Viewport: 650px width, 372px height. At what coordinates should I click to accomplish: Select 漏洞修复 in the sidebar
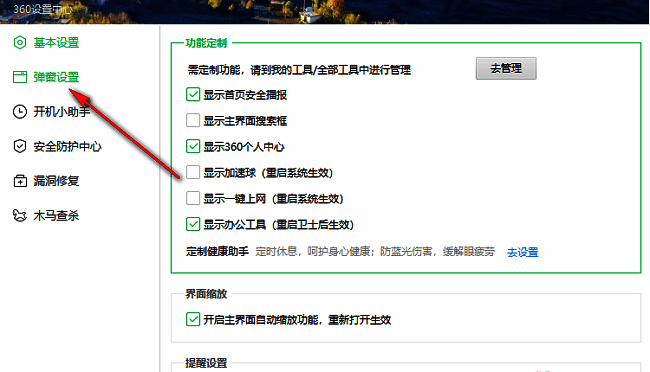tap(56, 181)
